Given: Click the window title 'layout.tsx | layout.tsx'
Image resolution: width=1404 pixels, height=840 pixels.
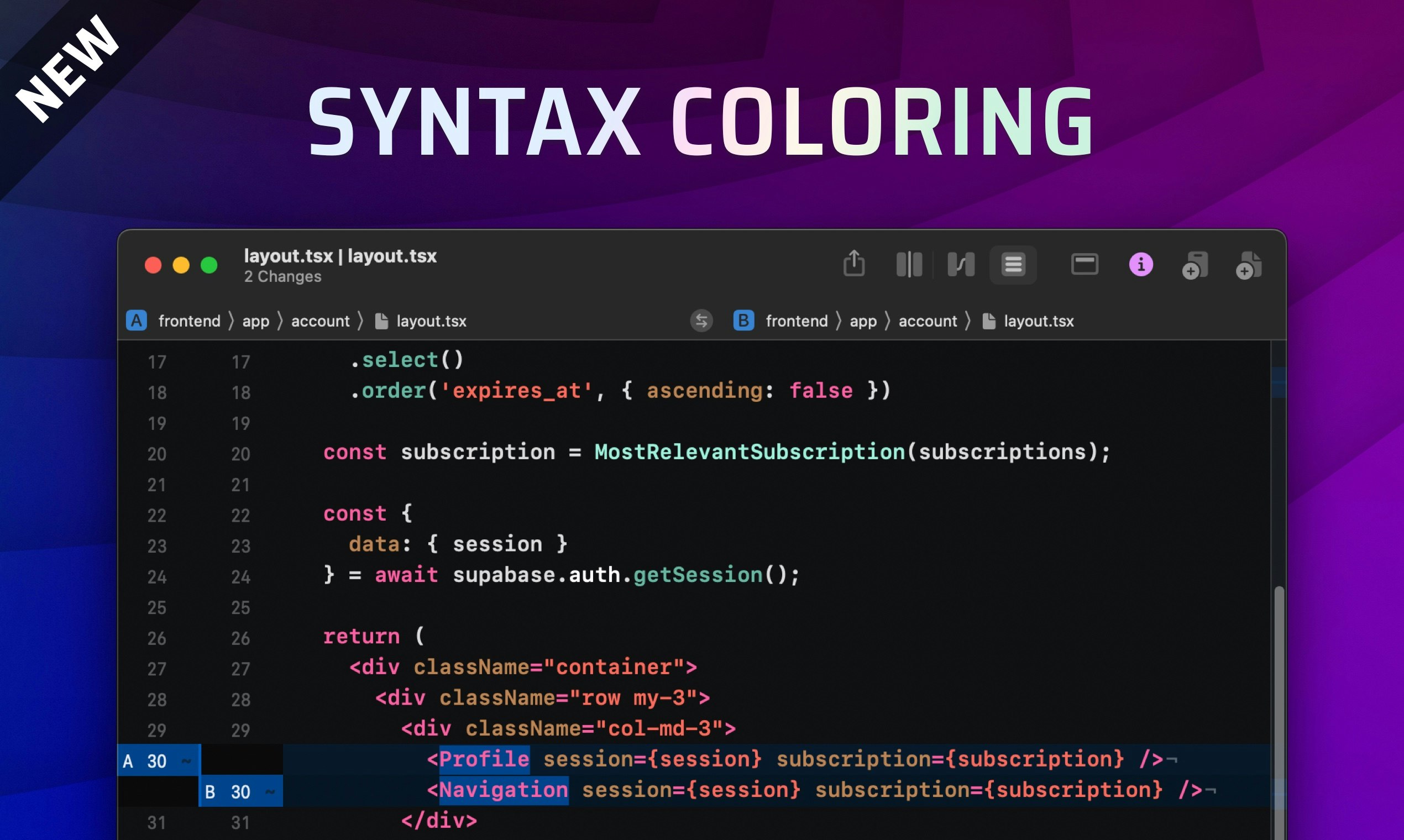Looking at the screenshot, I should [x=340, y=256].
